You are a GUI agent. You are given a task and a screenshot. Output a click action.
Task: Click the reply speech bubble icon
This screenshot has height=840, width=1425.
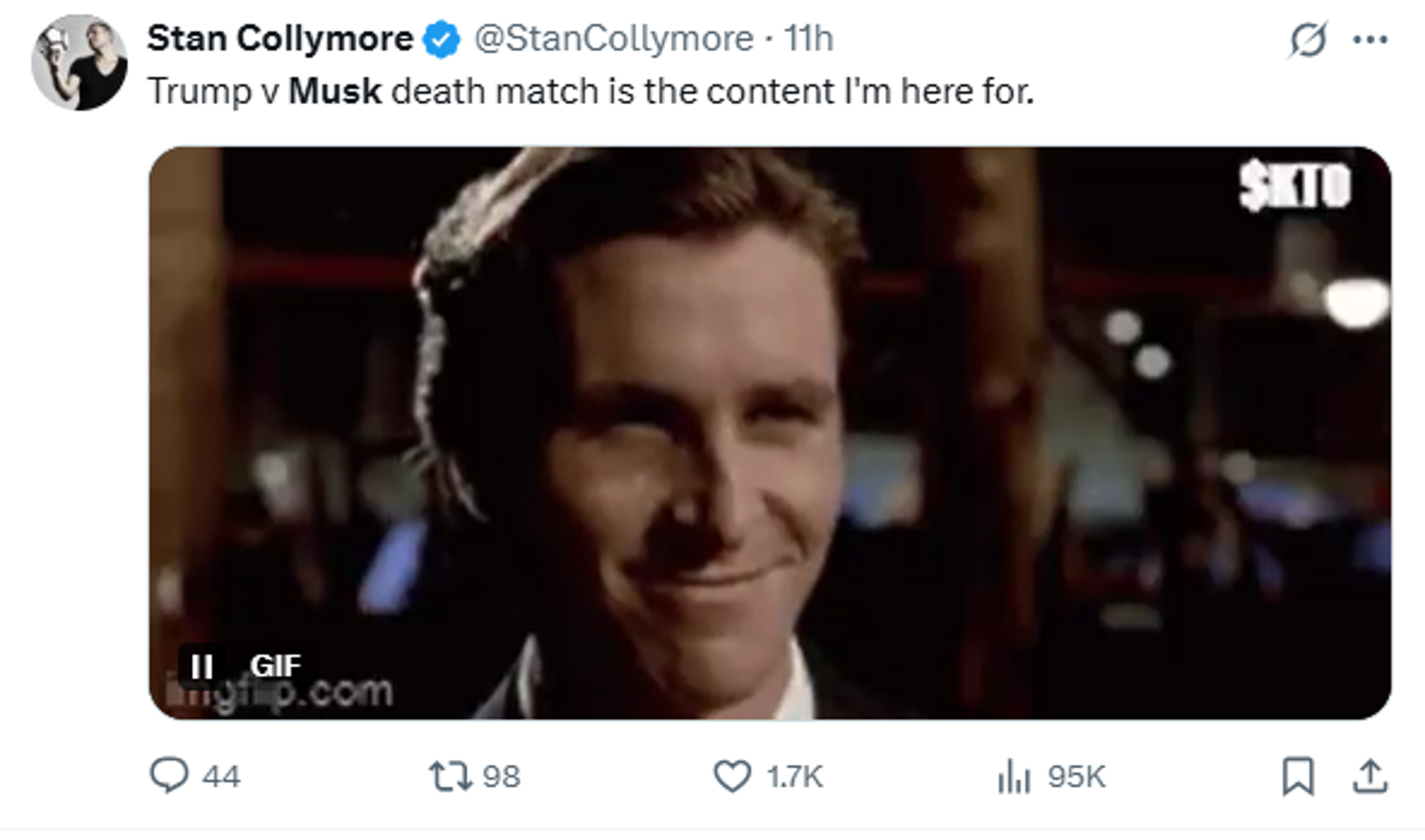coord(169,775)
